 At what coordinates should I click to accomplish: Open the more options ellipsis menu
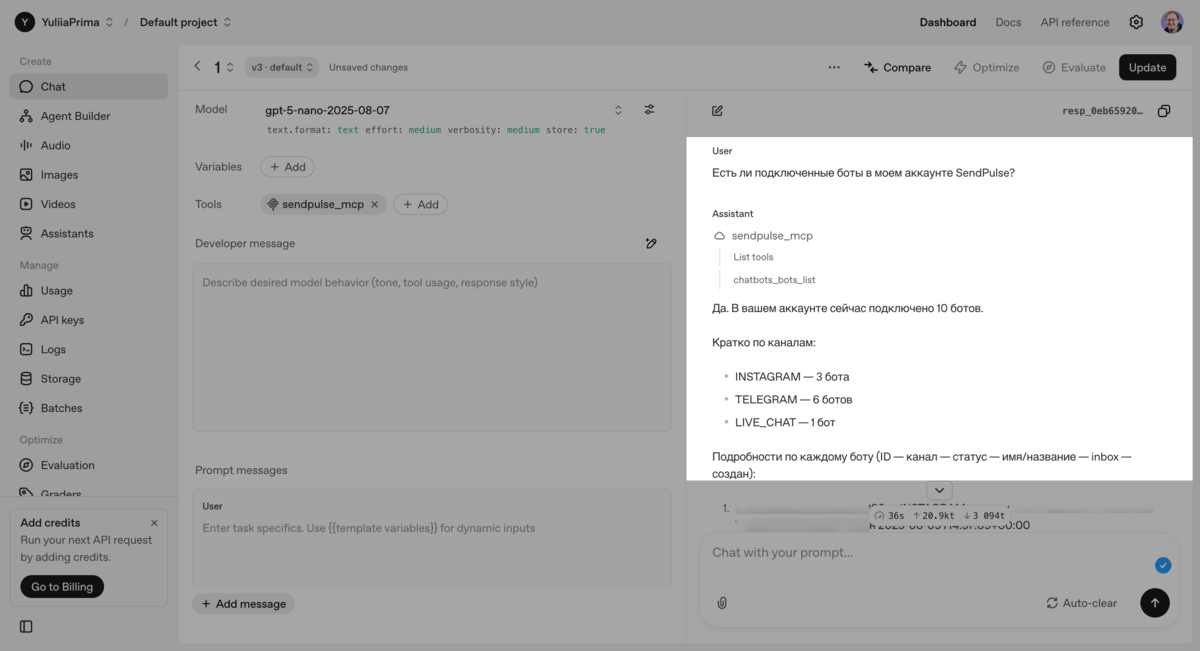point(834,68)
